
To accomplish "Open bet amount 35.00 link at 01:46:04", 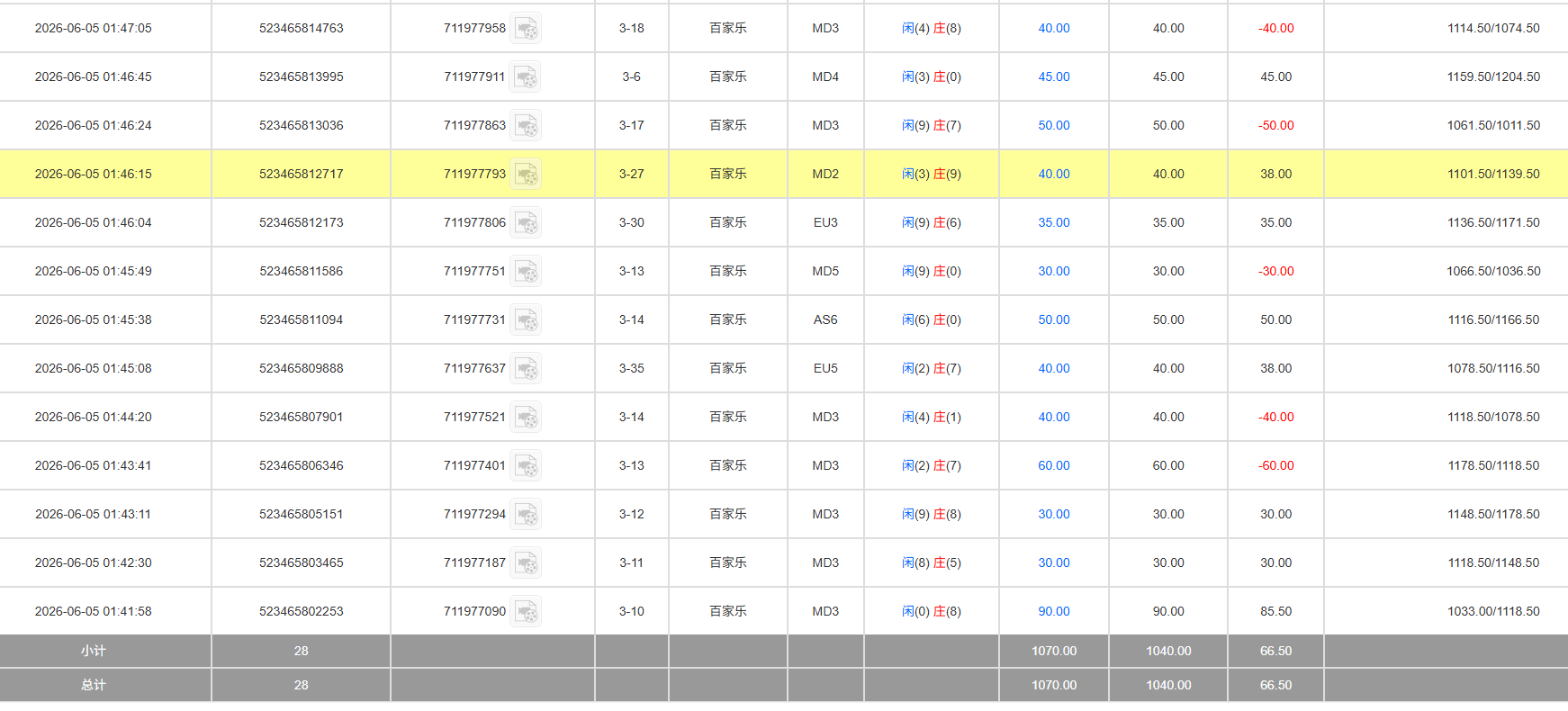I will (1054, 222).
